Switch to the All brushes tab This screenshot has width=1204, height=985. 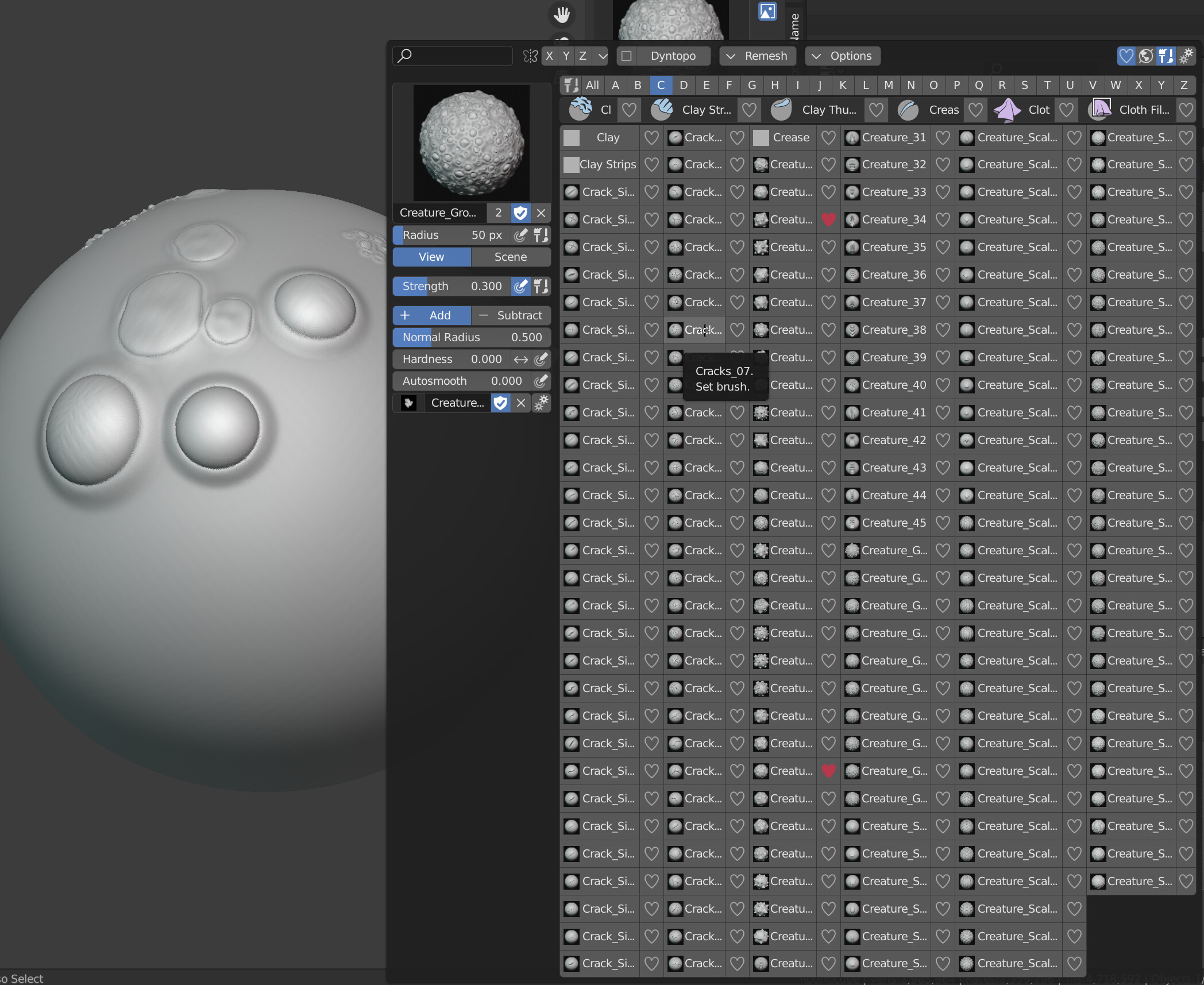(592, 85)
